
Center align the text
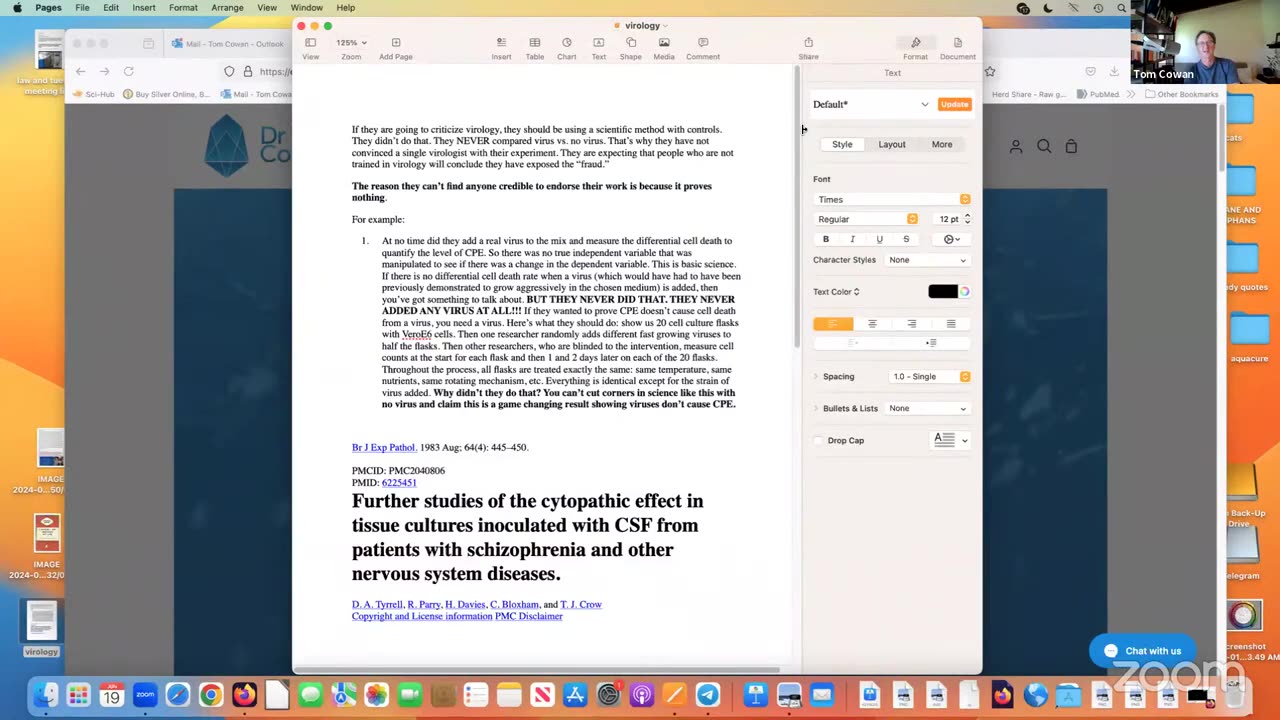pos(872,324)
